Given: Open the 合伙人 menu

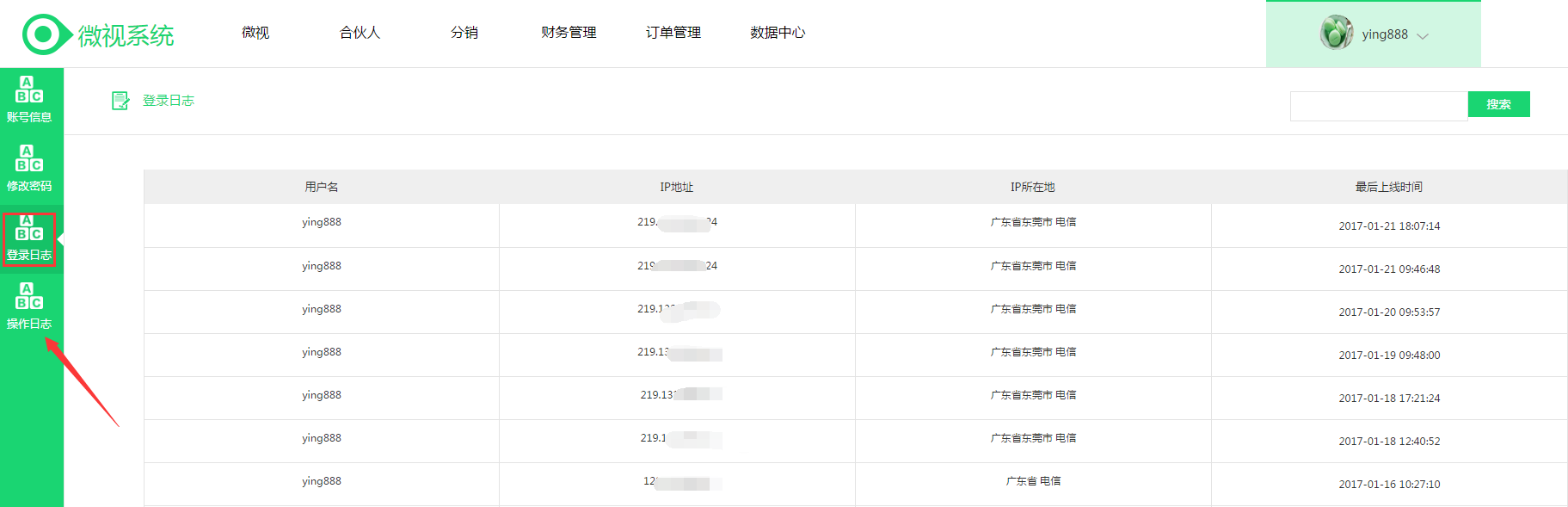Looking at the screenshot, I should point(360,33).
